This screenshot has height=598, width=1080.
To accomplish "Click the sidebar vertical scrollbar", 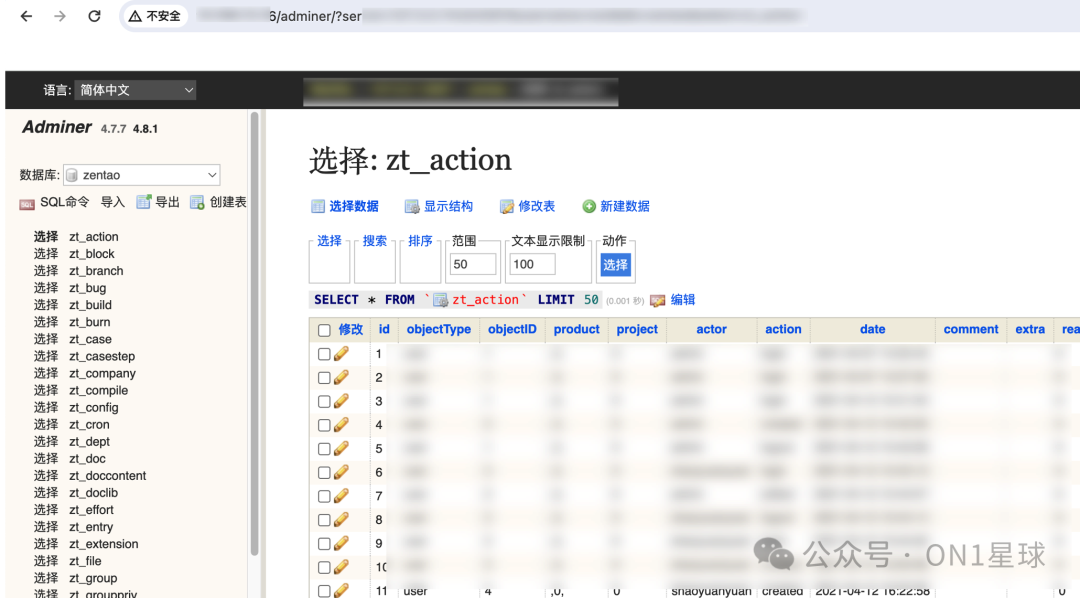I will coord(255,334).
